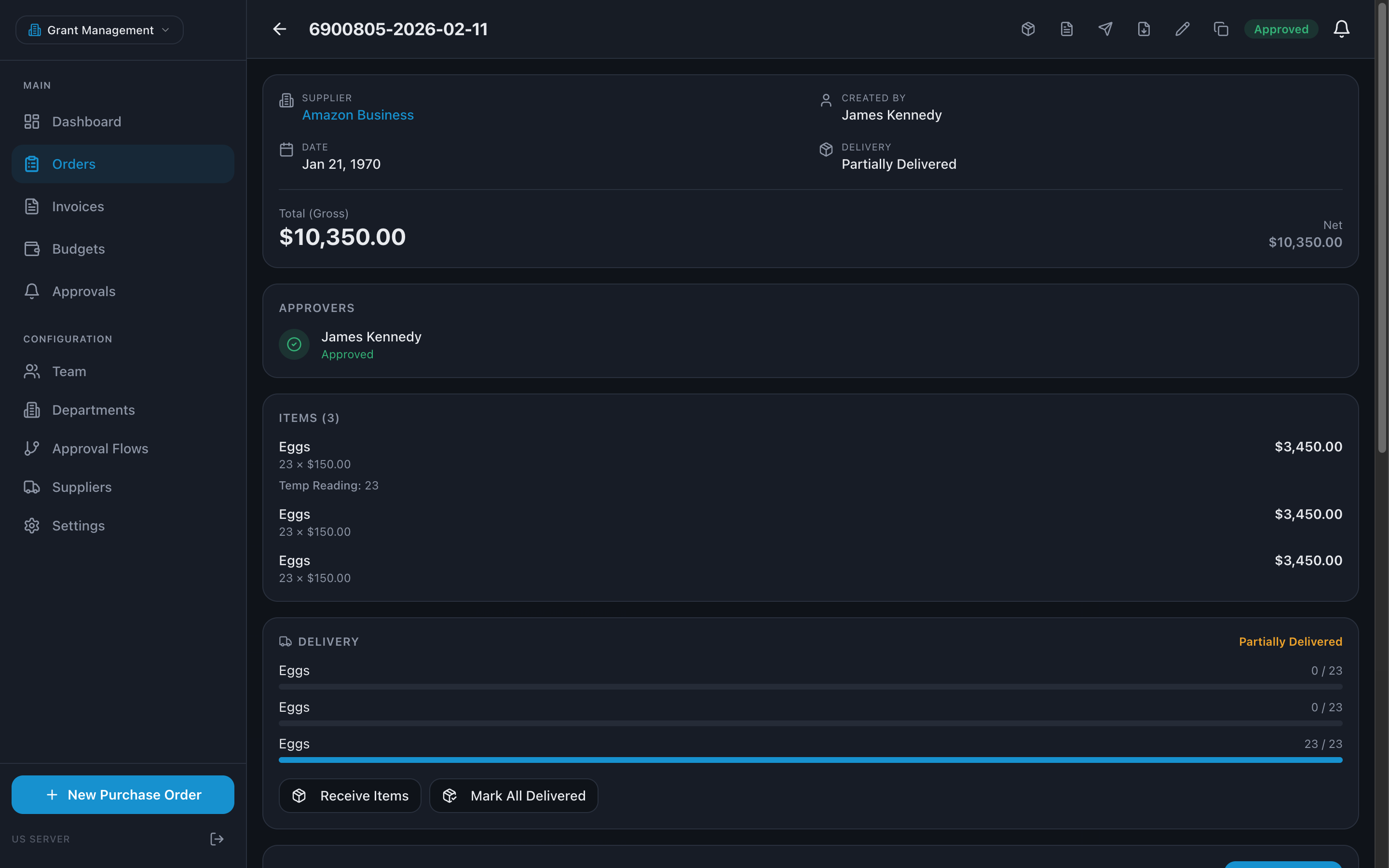Click the Approval Flows branch icon
This screenshot has width=1389, height=868.
[x=31, y=448]
